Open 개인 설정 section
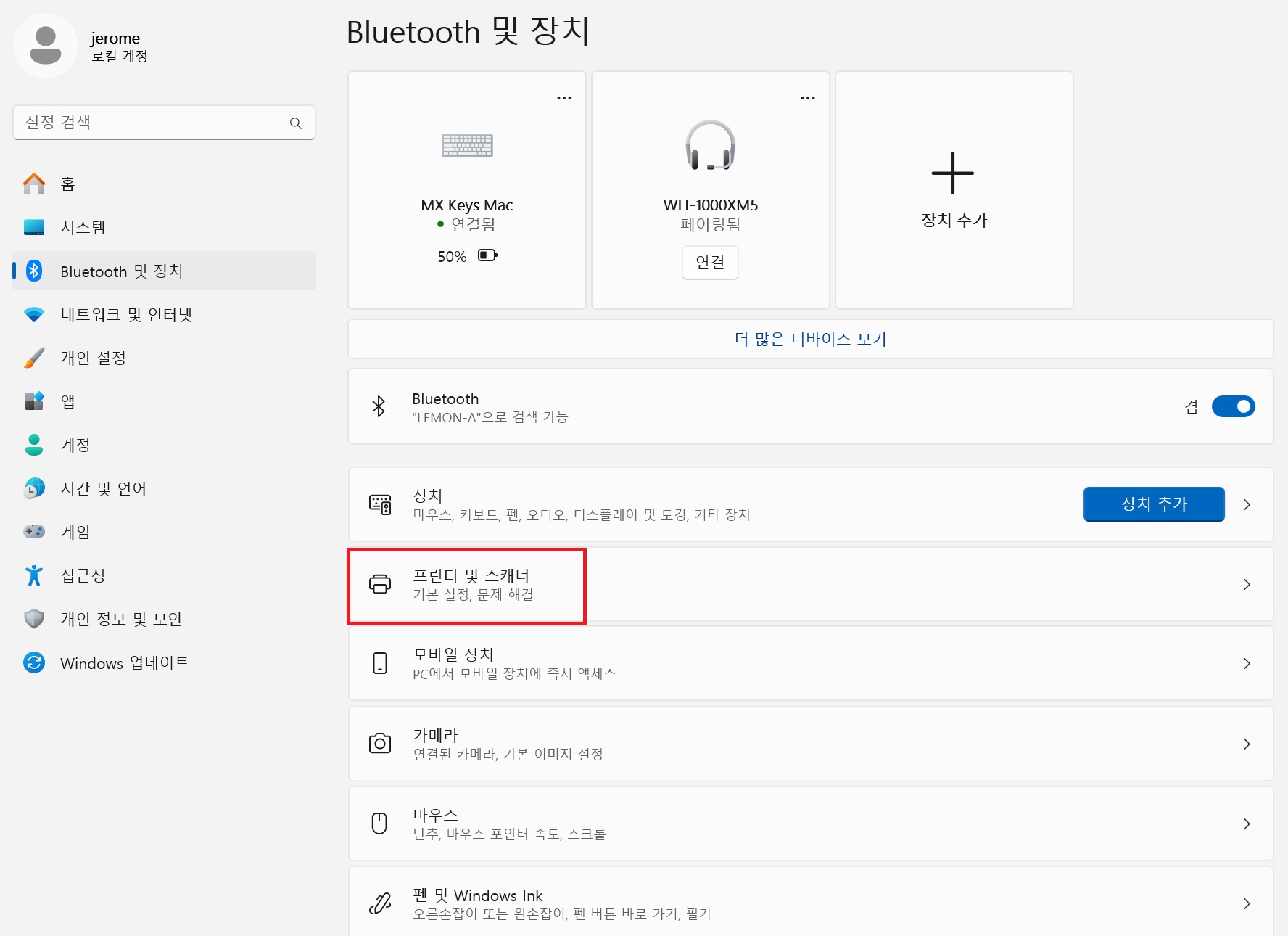This screenshot has height=936, width=1288. 165,358
